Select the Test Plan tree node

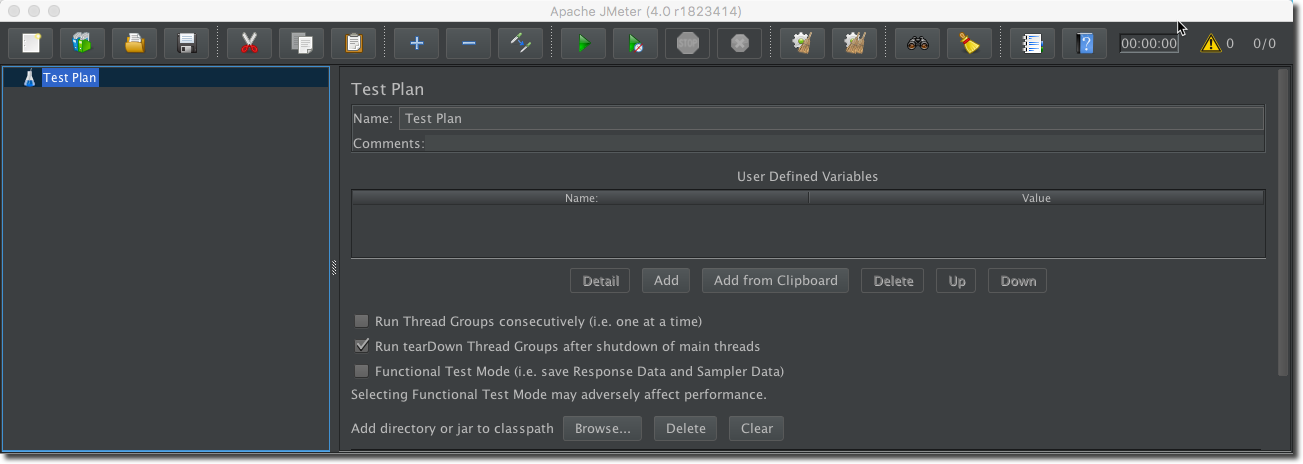tap(70, 77)
